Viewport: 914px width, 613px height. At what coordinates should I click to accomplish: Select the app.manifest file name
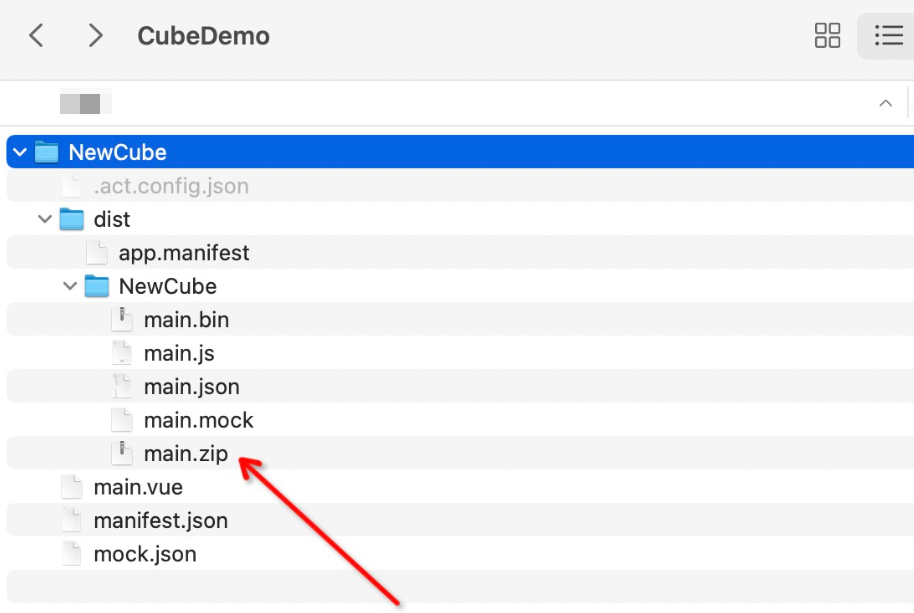(x=184, y=253)
